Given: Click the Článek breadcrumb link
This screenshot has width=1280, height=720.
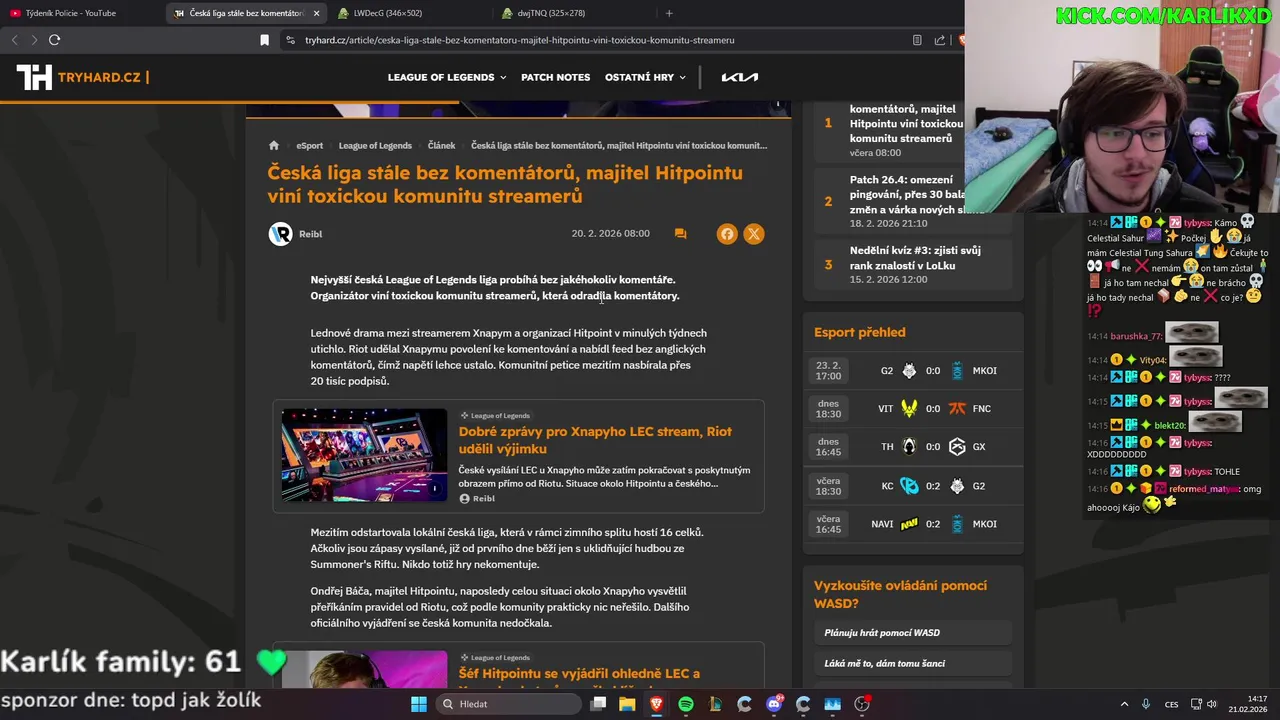Looking at the screenshot, I should pos(441,146).
